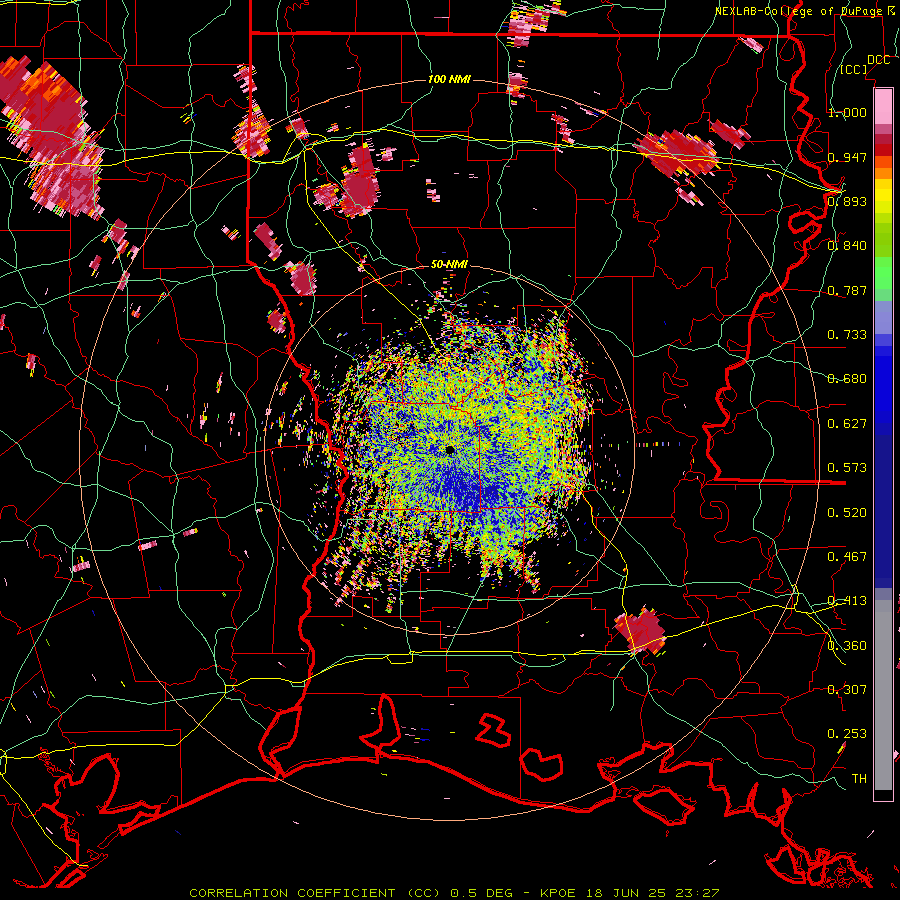Select the DCC legend heading
Screen dimensions: 900x900
tap(878, 60)
